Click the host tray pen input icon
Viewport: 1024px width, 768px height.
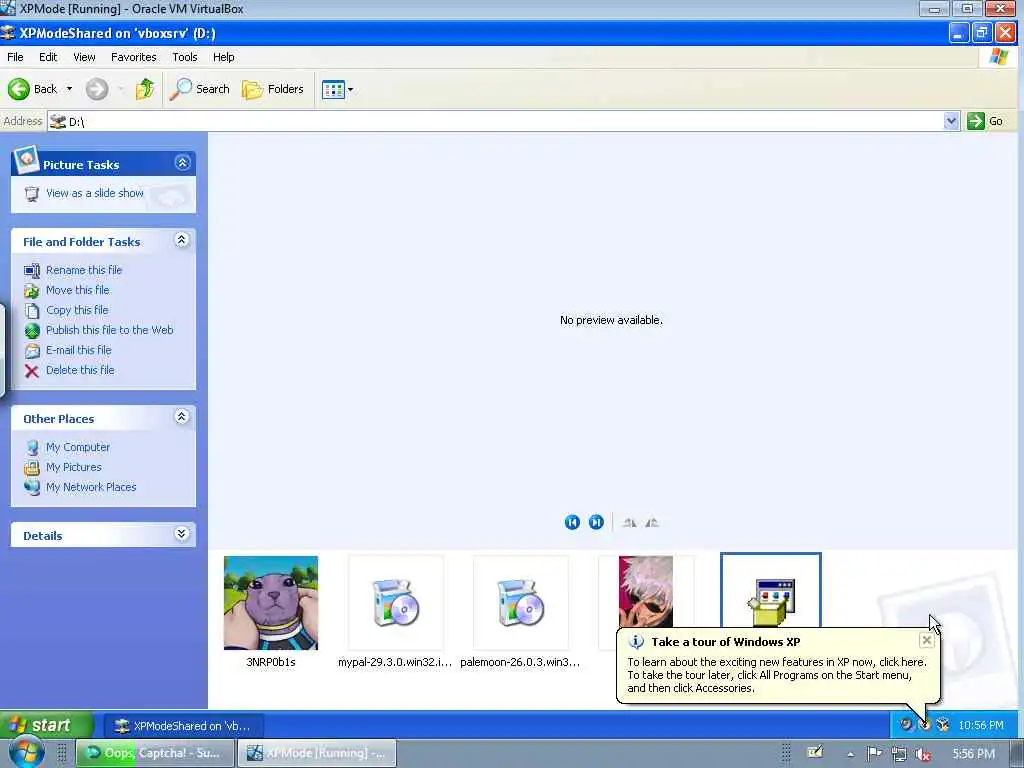point(815,752)
